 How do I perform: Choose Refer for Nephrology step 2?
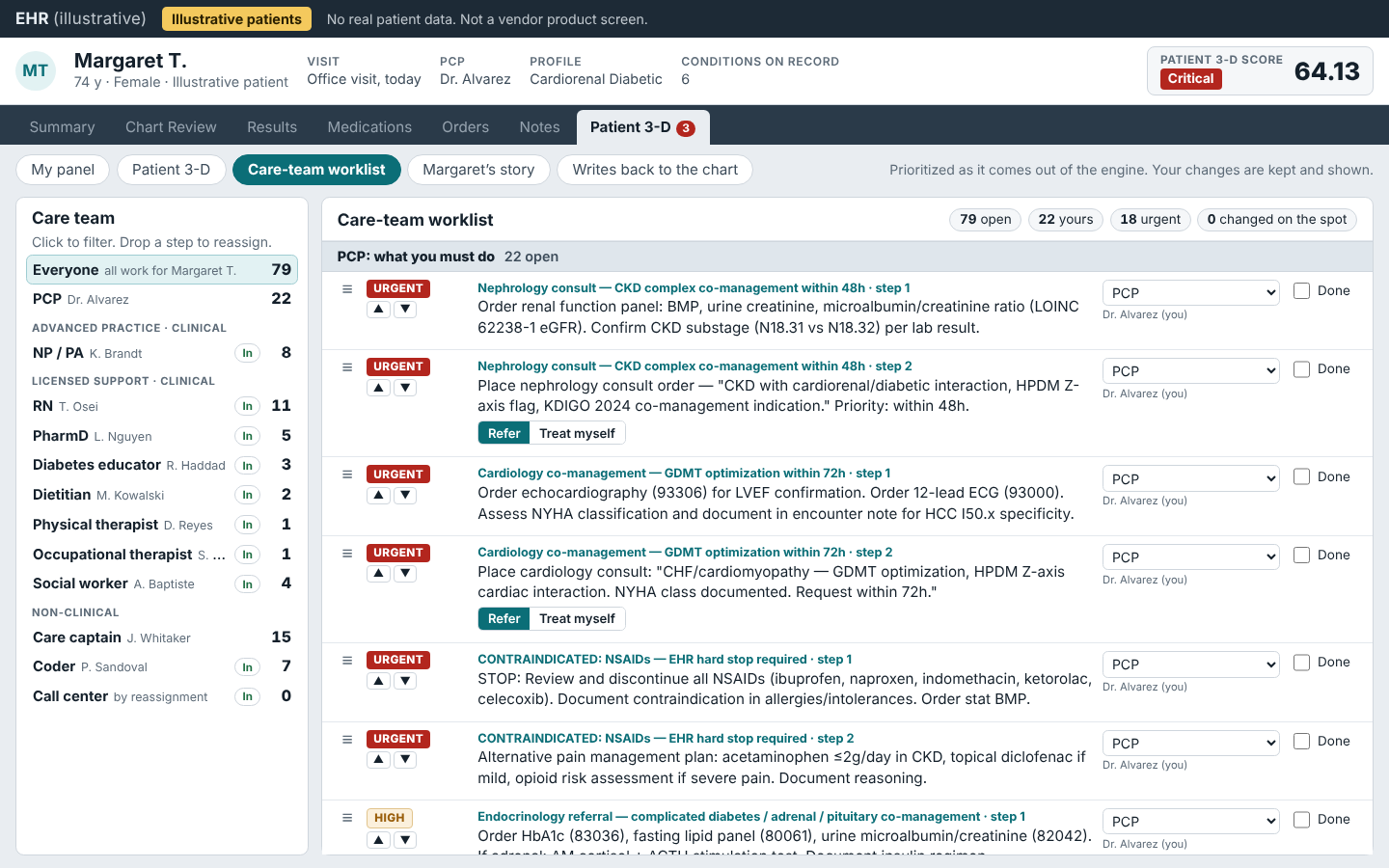click(x=504, y=433)
